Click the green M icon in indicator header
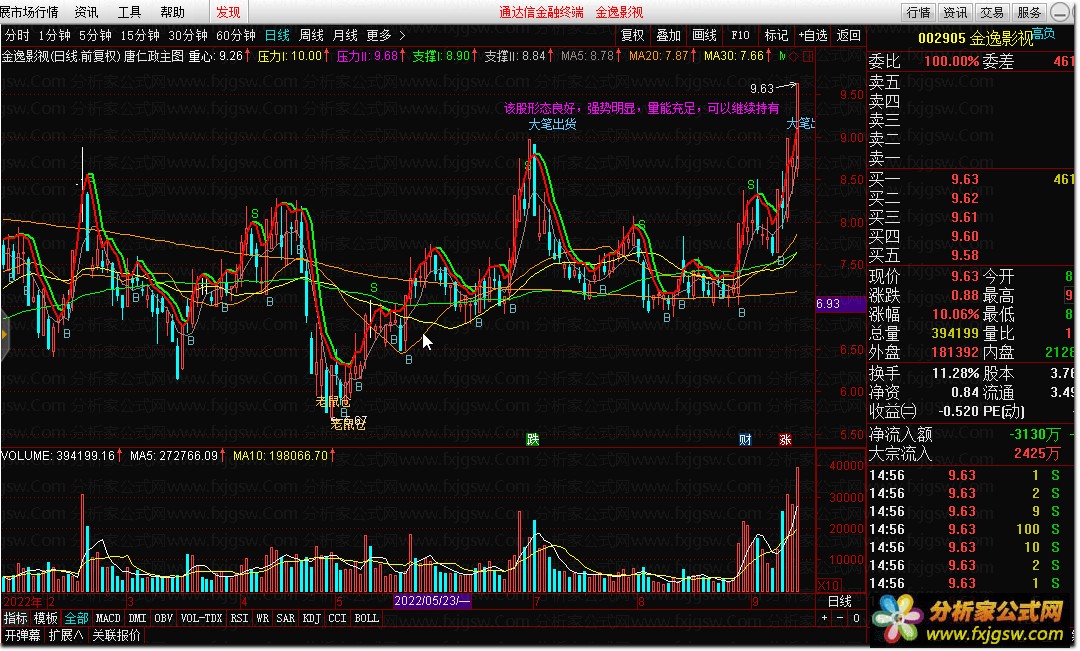This screenshot has height=651, width=1080. (782, 56)
